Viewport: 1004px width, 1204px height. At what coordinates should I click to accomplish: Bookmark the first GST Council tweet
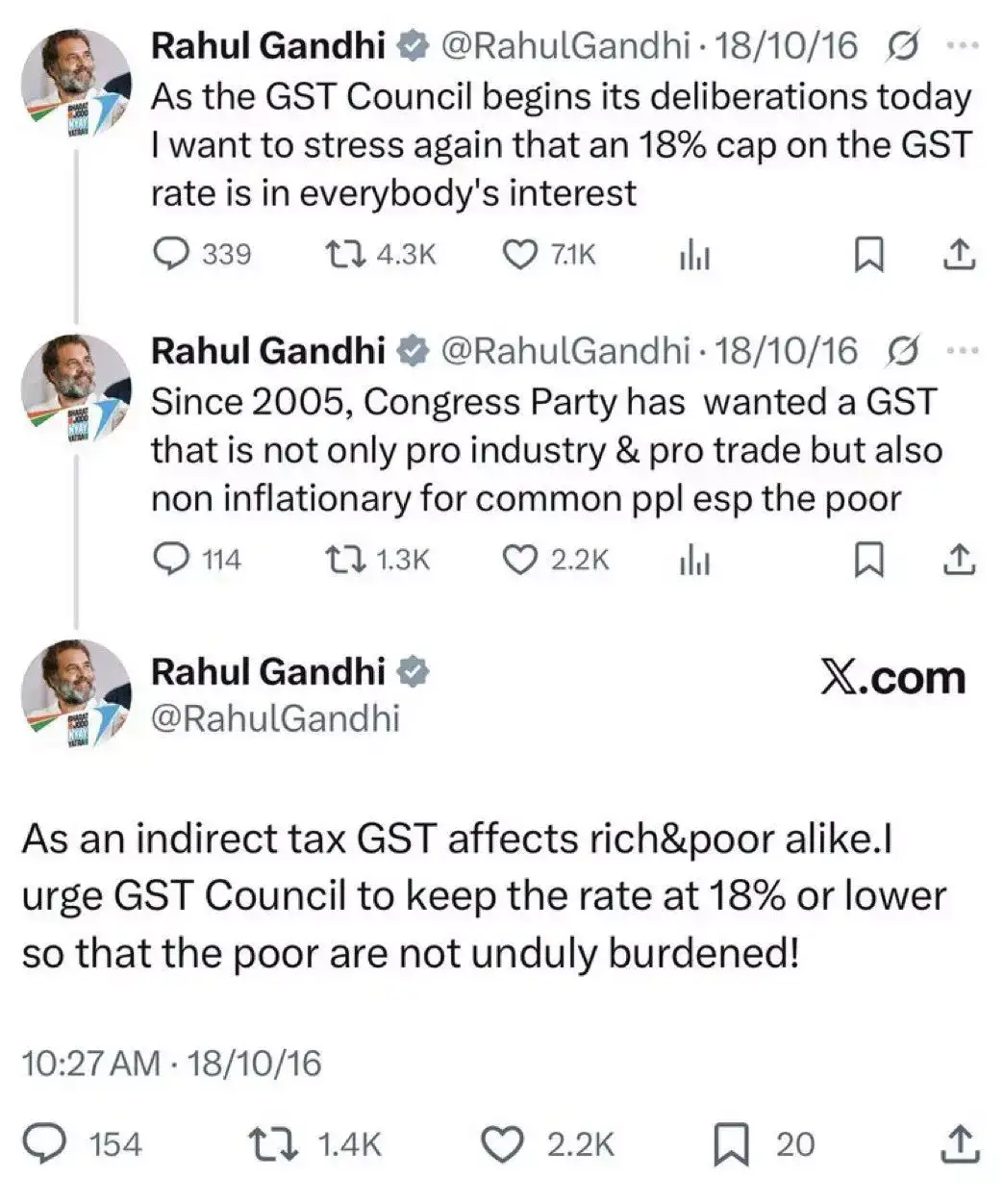click(x=869, y=255)
